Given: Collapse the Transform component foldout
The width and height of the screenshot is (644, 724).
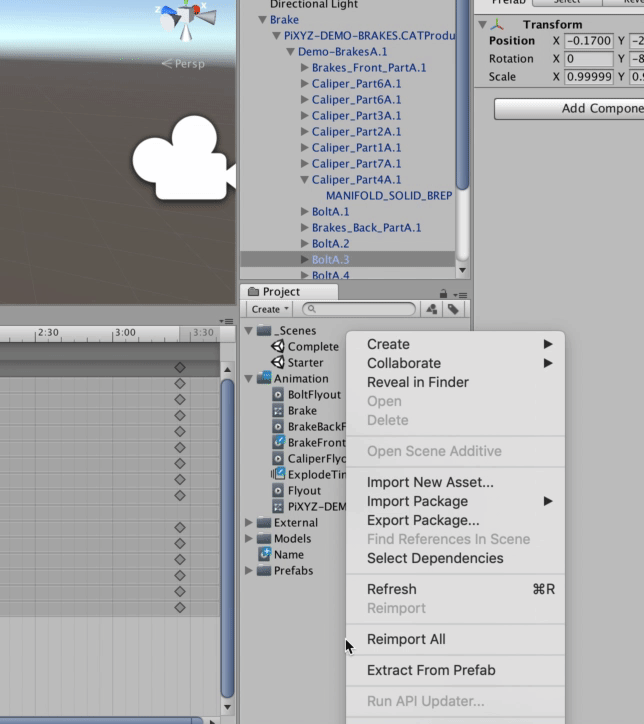Looking at the screenshot, I should click(483, 25).
